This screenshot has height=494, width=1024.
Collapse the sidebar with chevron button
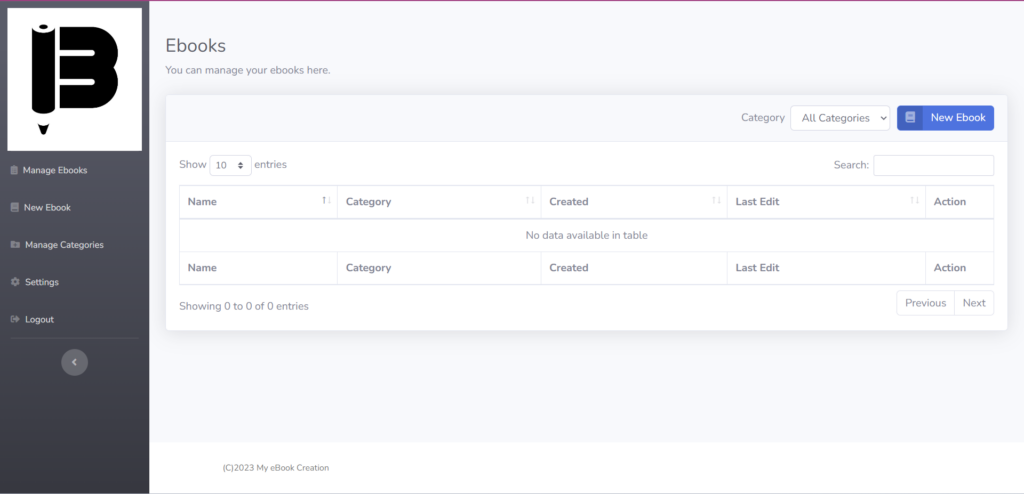74,362
